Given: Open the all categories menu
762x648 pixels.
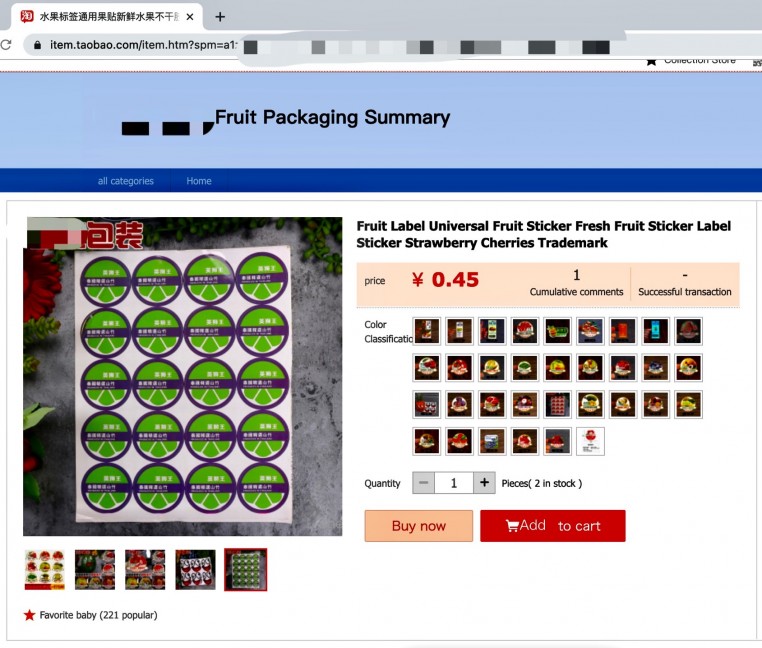Looking at the screenshot, I should (126, 181).
